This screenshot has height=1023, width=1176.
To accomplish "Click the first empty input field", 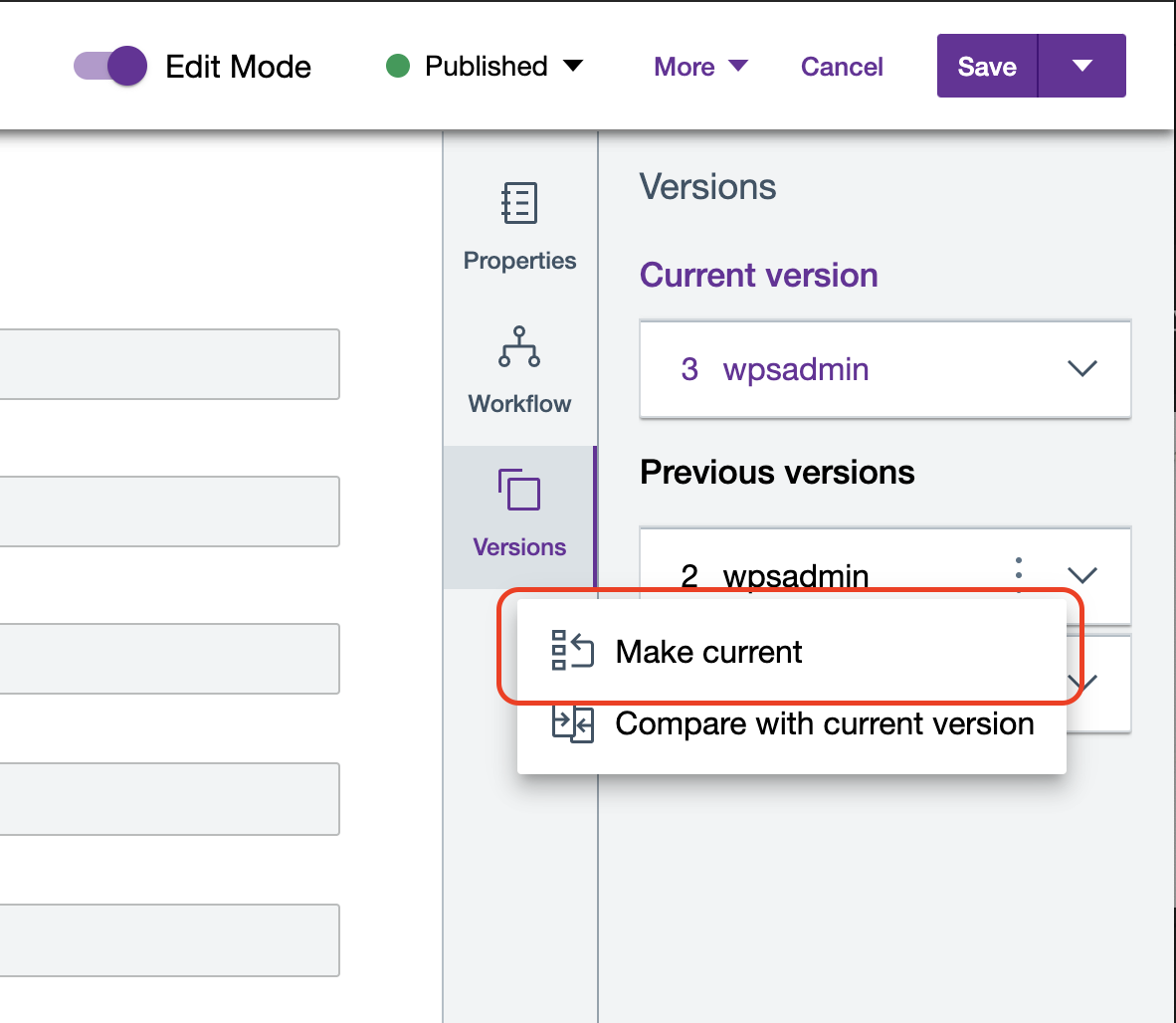I will [x=169, y=364].
